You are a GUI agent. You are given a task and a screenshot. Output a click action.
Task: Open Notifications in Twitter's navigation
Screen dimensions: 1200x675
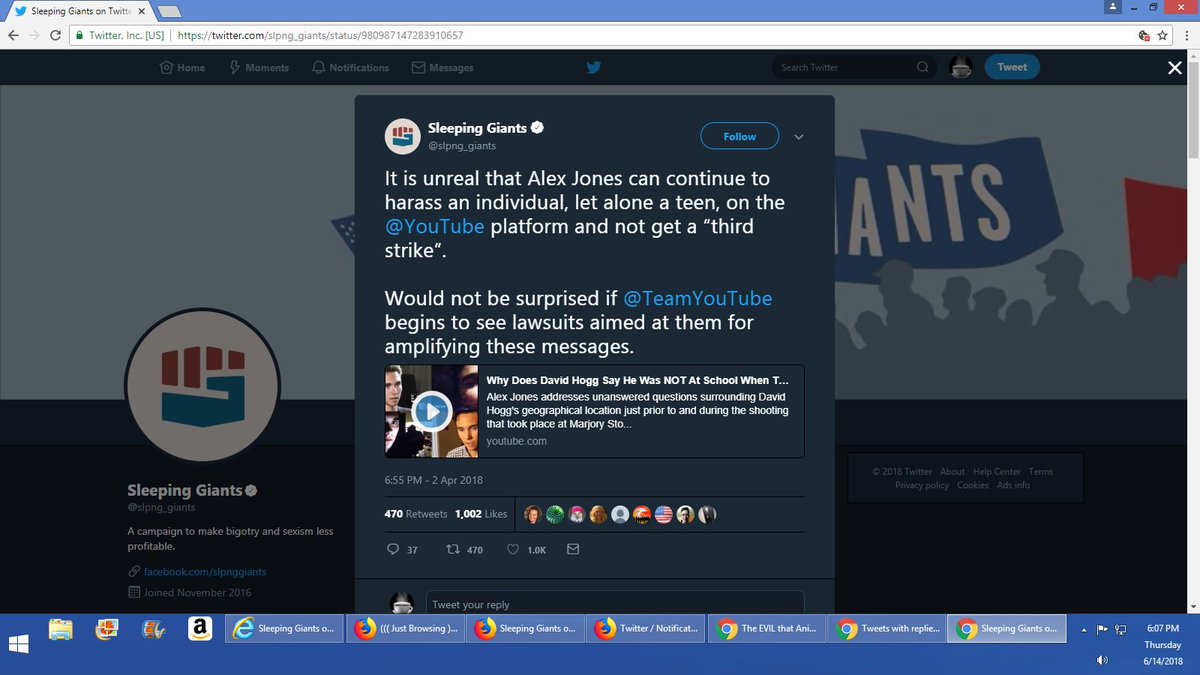click(350, 67)
